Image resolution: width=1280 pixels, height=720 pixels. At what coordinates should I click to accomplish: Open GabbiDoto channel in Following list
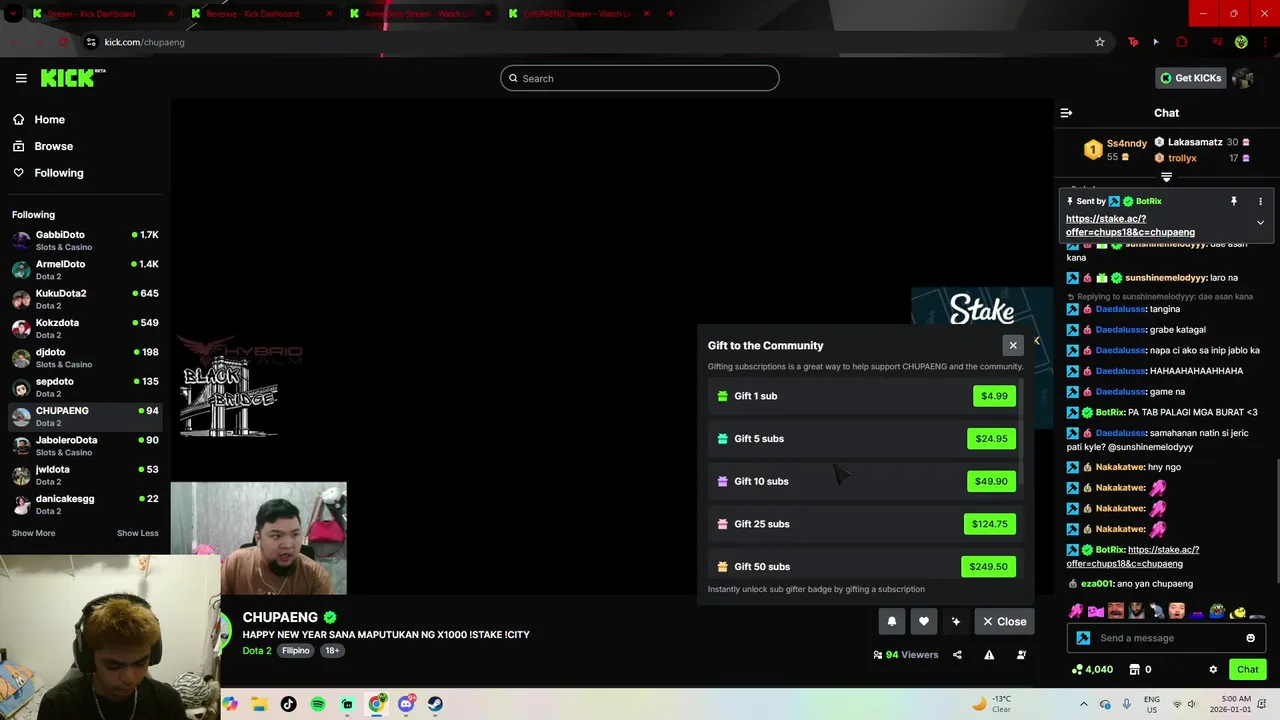pyautogui.click(x=85, y=240)
